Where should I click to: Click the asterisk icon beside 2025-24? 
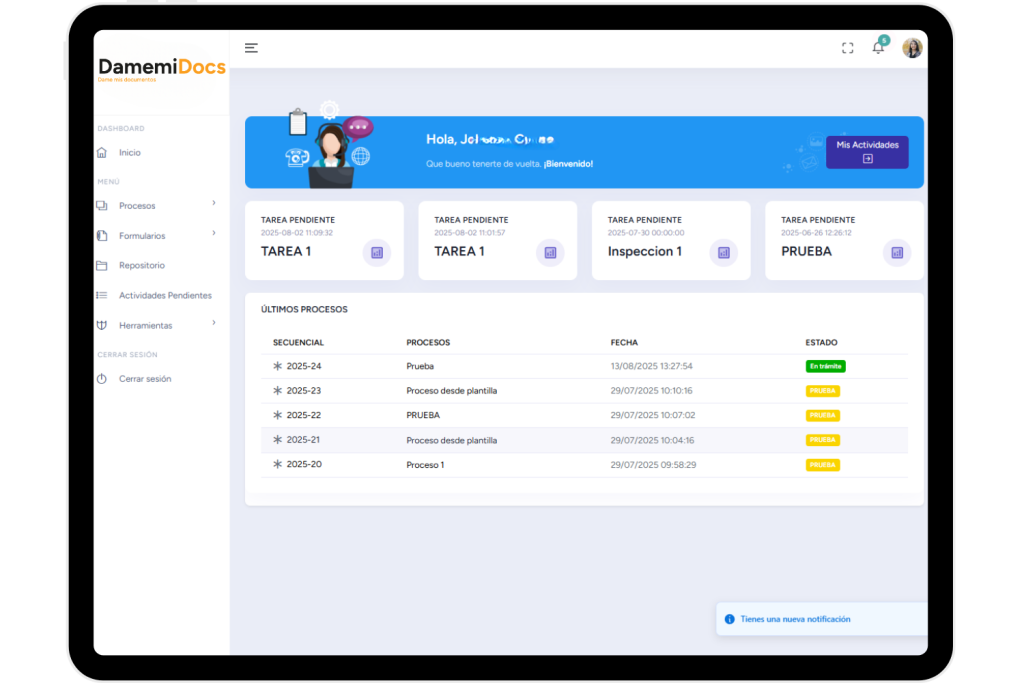point(278,366)
